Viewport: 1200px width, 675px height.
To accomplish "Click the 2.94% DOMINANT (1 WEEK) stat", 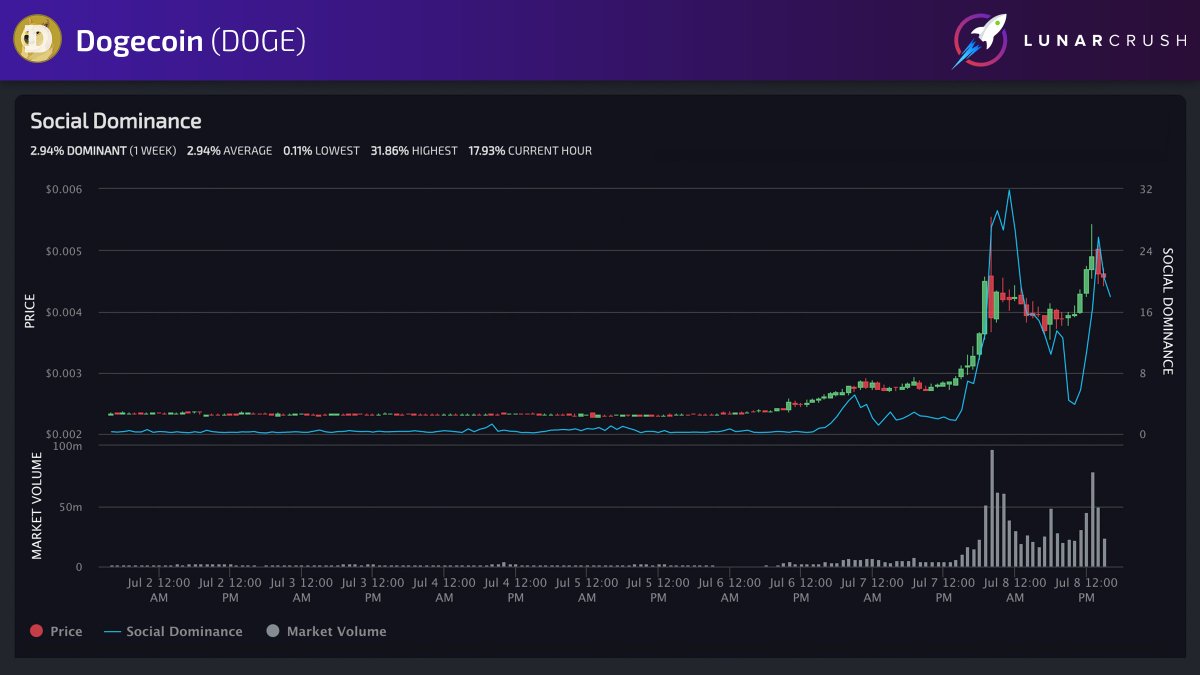I will click(x=103, y=151).
